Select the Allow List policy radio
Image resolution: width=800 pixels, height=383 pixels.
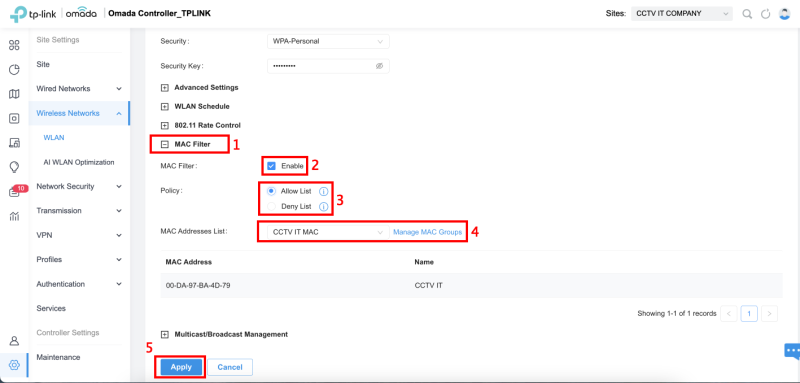pyautogui.click(x=271, y=191)
